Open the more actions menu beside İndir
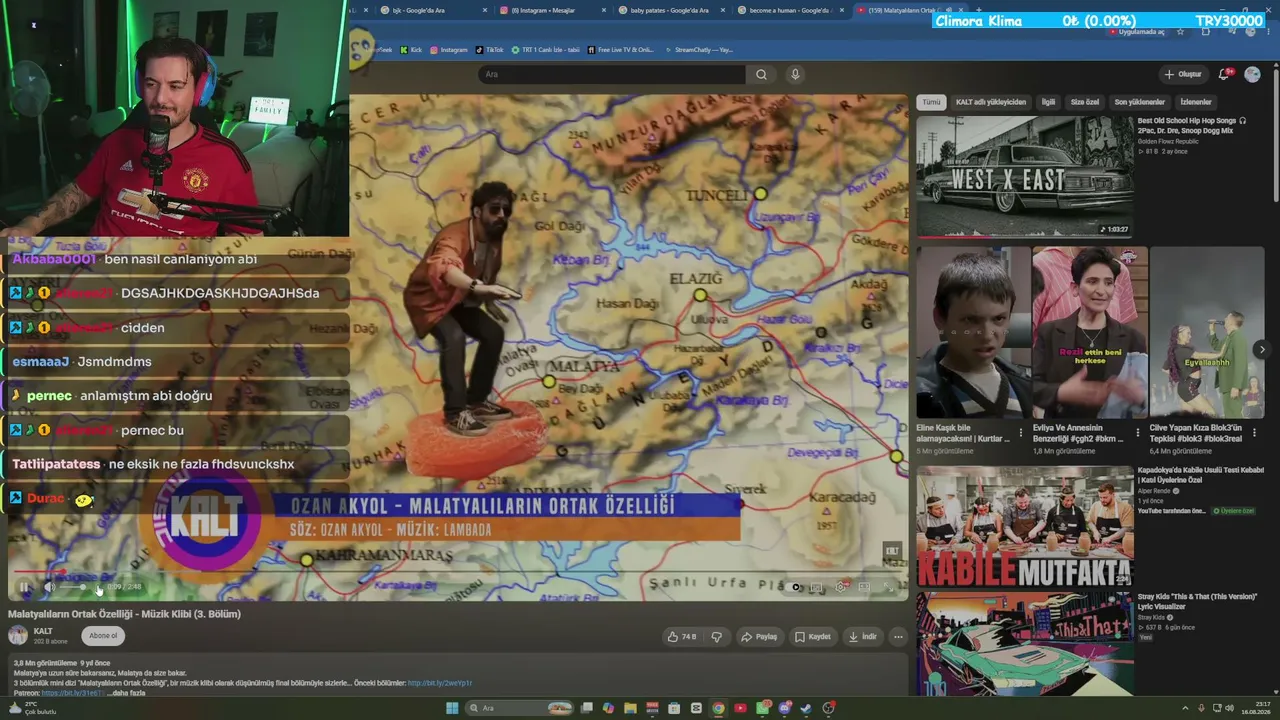Viewport: 1280px width, 720px height. coord(898,636)
